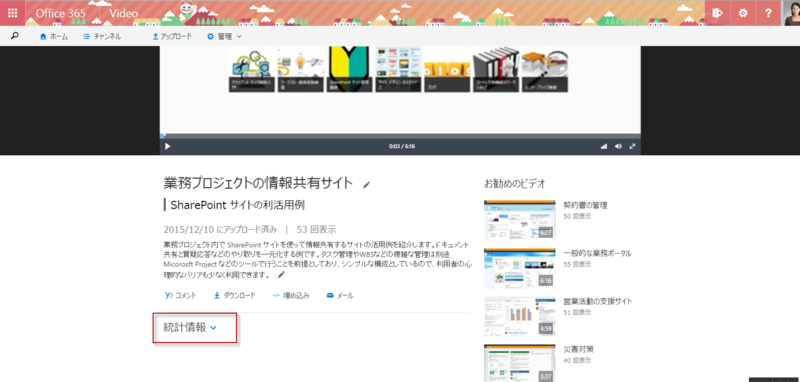The height and width of the screenshot is (382, 800).
Task: Open 災害対策 video thumbnail
Action: click(519, 363)
